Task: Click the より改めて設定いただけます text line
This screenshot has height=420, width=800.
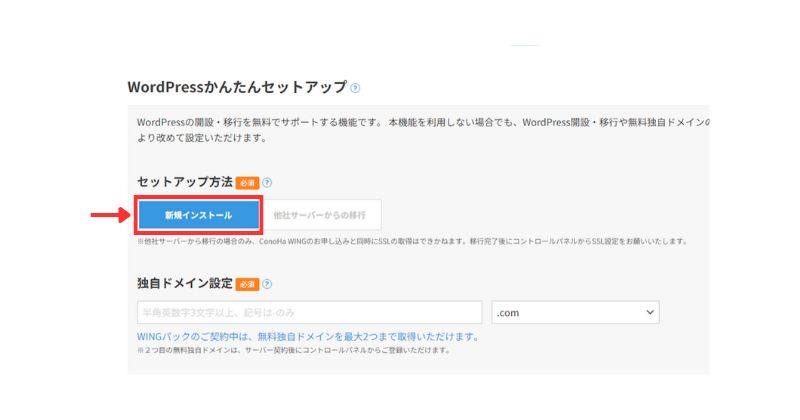Action: coord(201,137)
